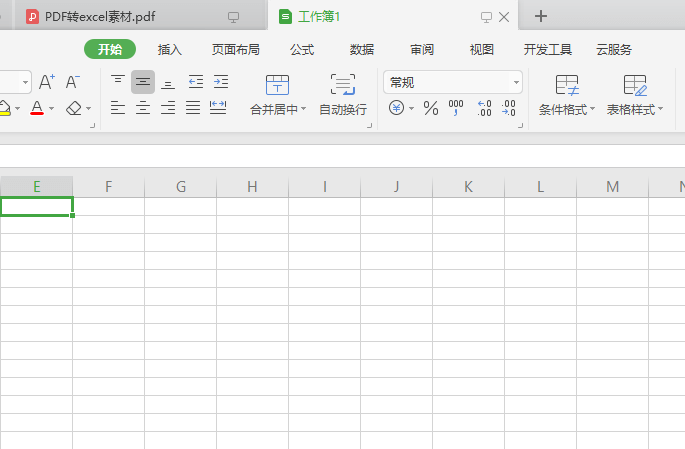
Task: Open 表格样式 table styles
Action: coord(635,95)
